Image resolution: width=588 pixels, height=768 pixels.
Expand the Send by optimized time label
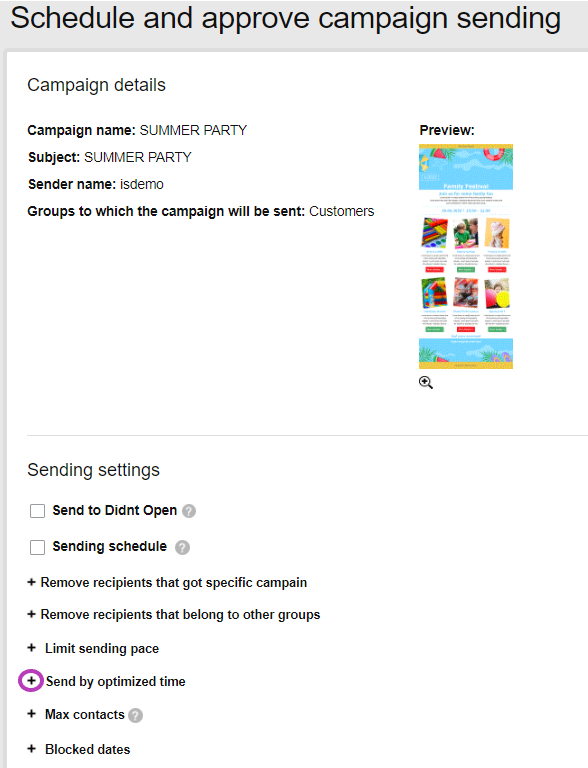(116, 681)
